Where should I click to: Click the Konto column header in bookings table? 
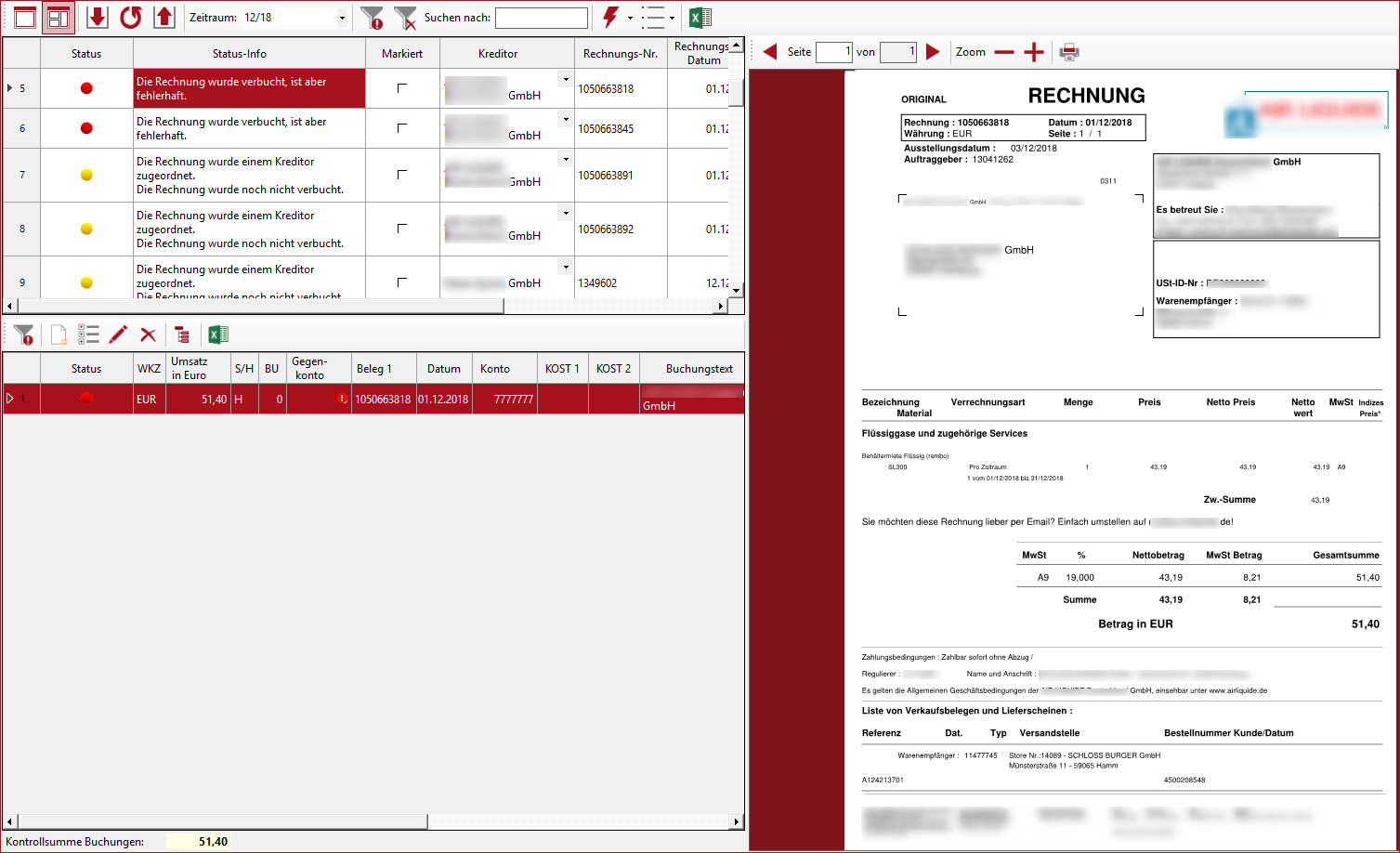click(495, 369)
